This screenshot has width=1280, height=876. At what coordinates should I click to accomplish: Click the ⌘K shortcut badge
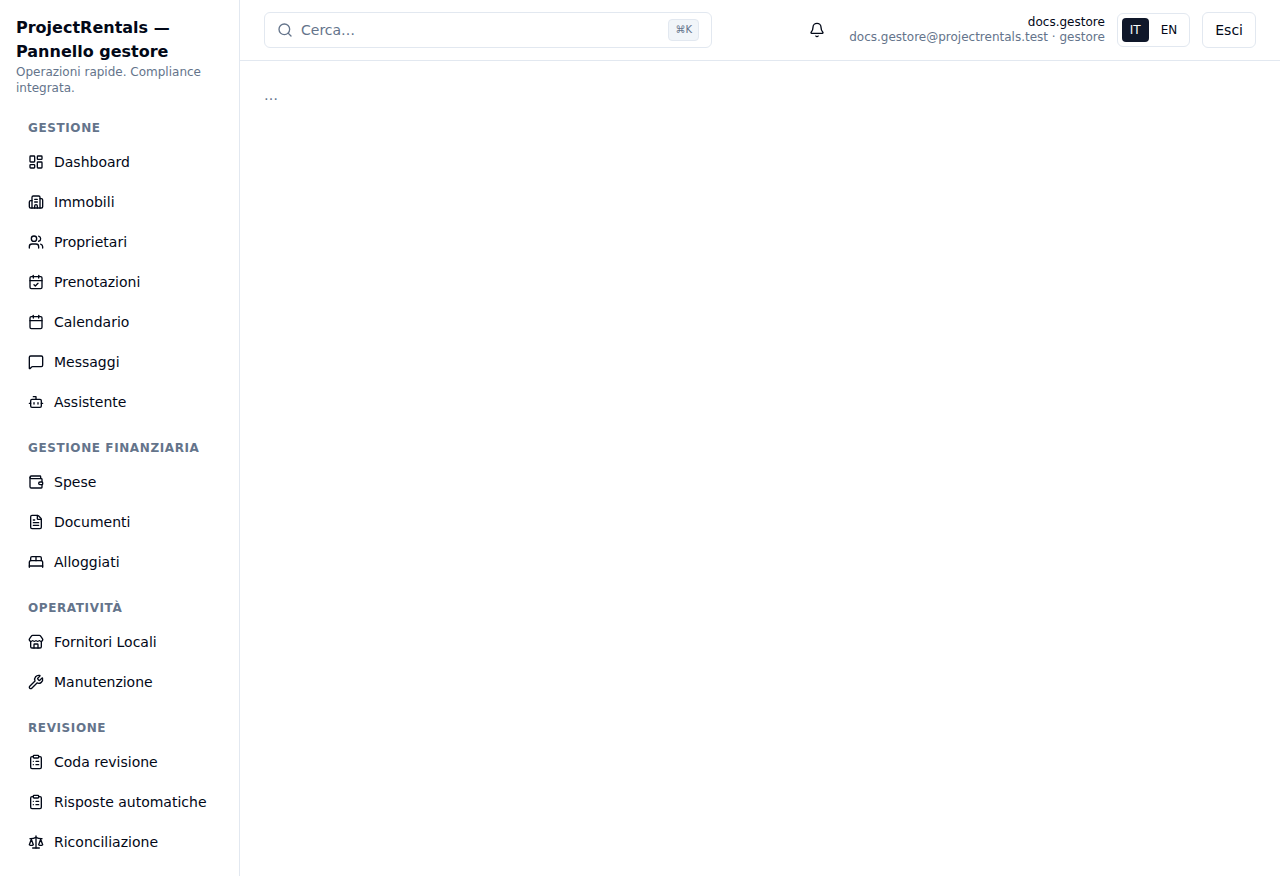tap(684, 30)
